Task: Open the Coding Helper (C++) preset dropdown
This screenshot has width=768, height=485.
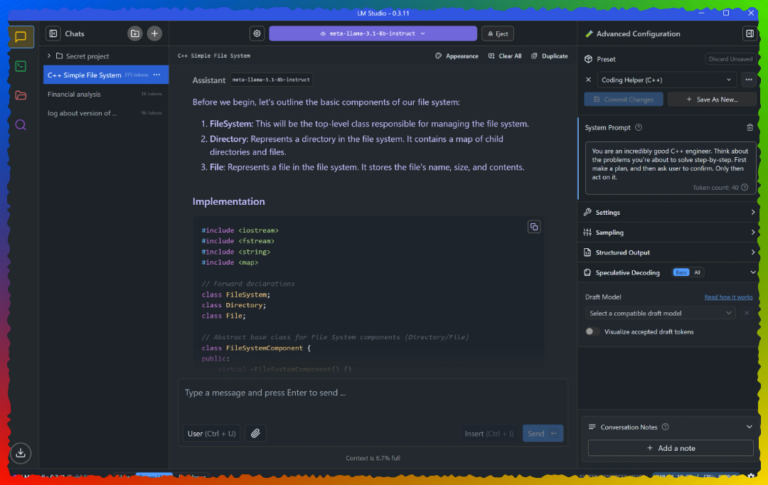Action: click(665, 79)
